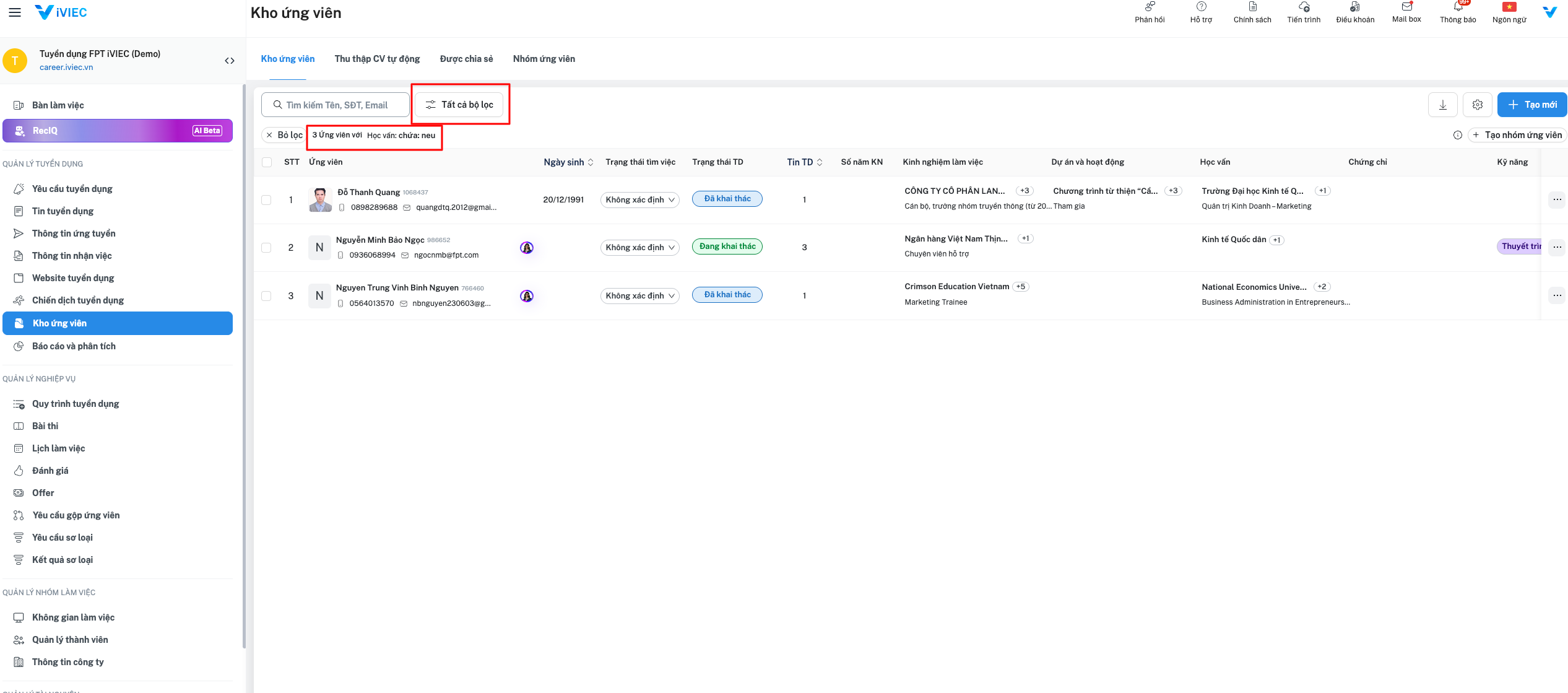Click the candidate search input field

pyautogui.click(x=336, y=105)
